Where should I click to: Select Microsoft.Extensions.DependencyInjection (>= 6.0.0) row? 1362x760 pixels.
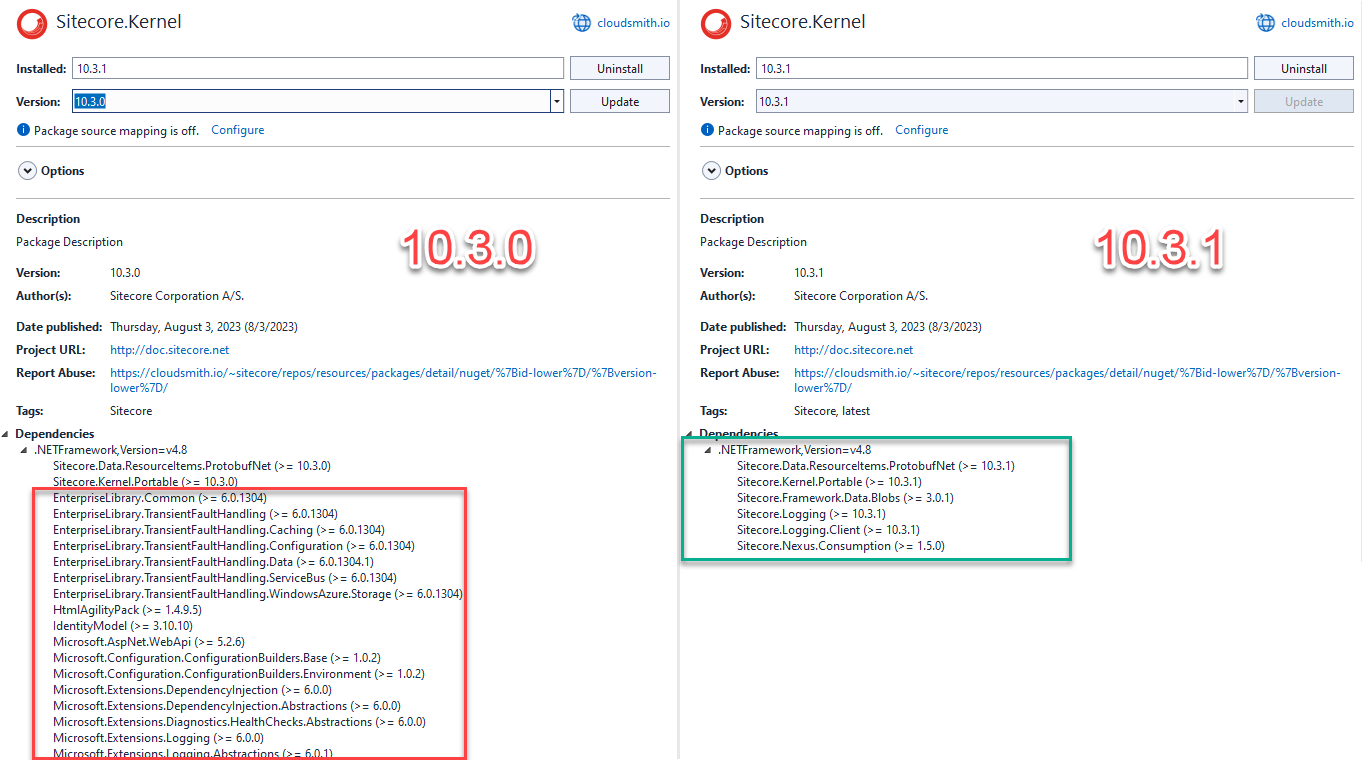192,690
